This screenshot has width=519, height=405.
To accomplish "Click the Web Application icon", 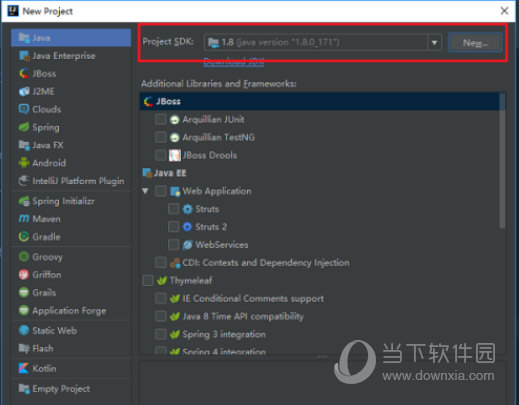I will pos(175,191).
